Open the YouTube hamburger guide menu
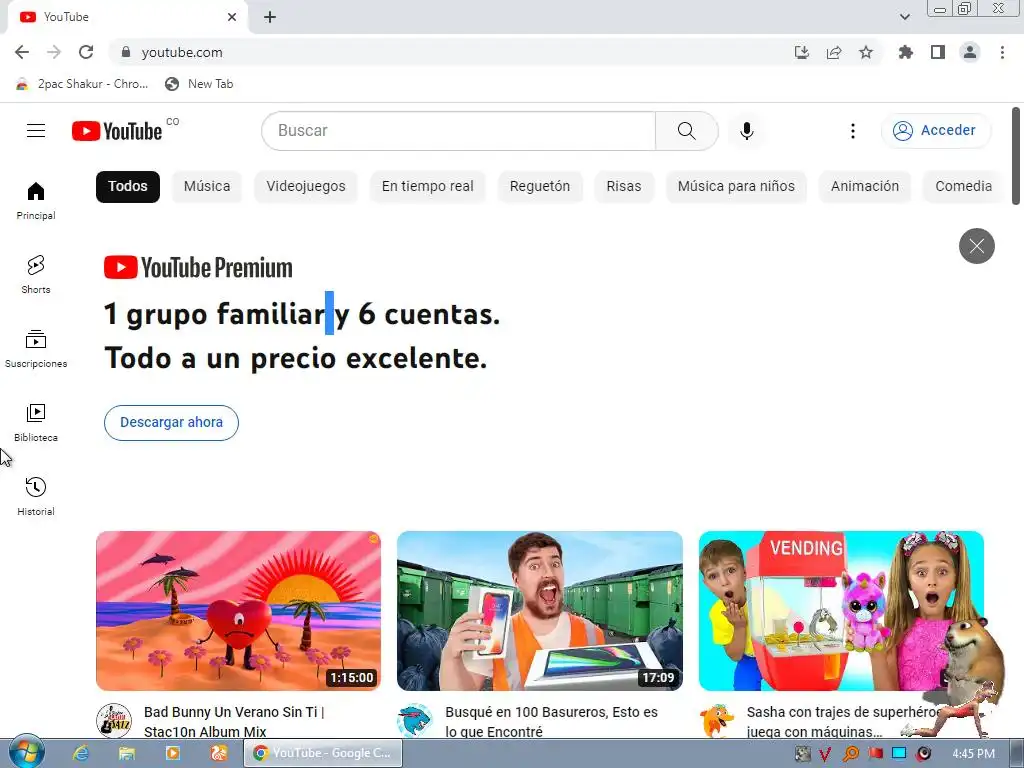The image size is (1024, 768). [x=36, y=131]
